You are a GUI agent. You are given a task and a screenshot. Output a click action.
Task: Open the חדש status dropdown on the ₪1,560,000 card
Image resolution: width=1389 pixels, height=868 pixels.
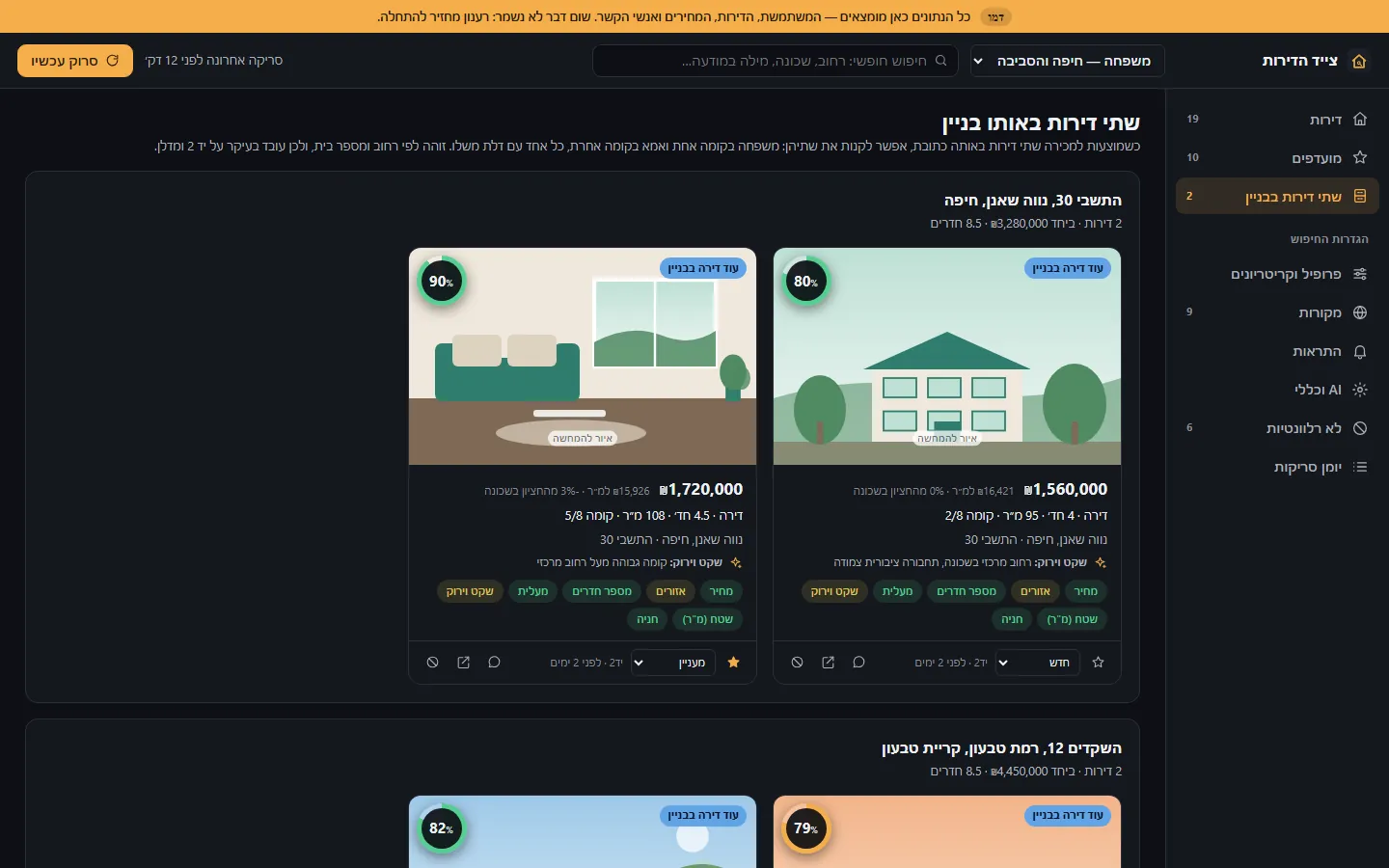click(x=1037, y=663)
